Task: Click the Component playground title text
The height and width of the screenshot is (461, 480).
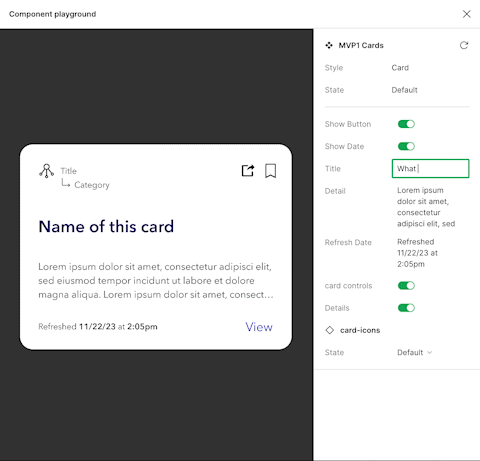Action: click(53, 14)
